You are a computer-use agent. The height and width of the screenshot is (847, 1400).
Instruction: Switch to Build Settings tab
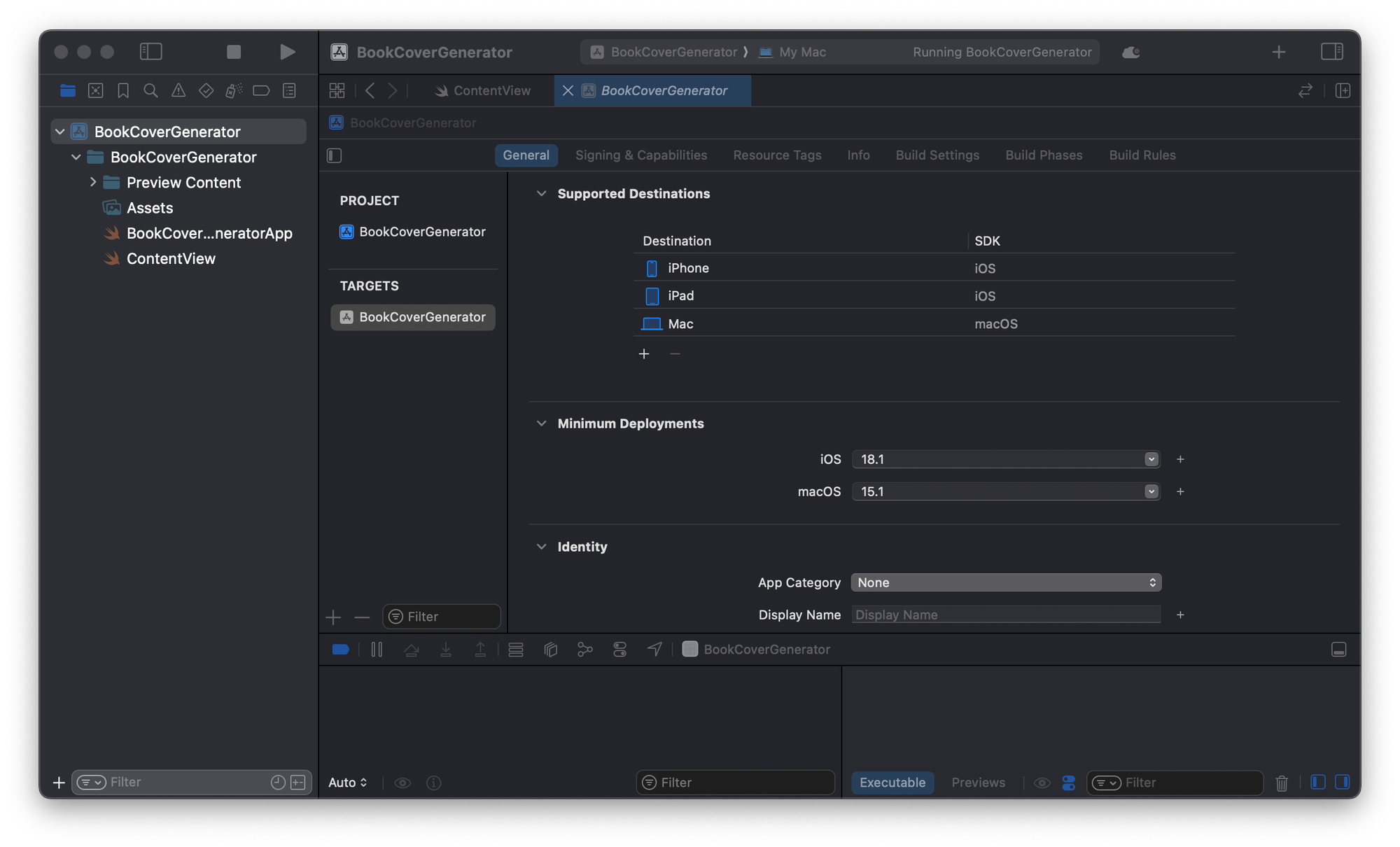(x=937, y=155)
